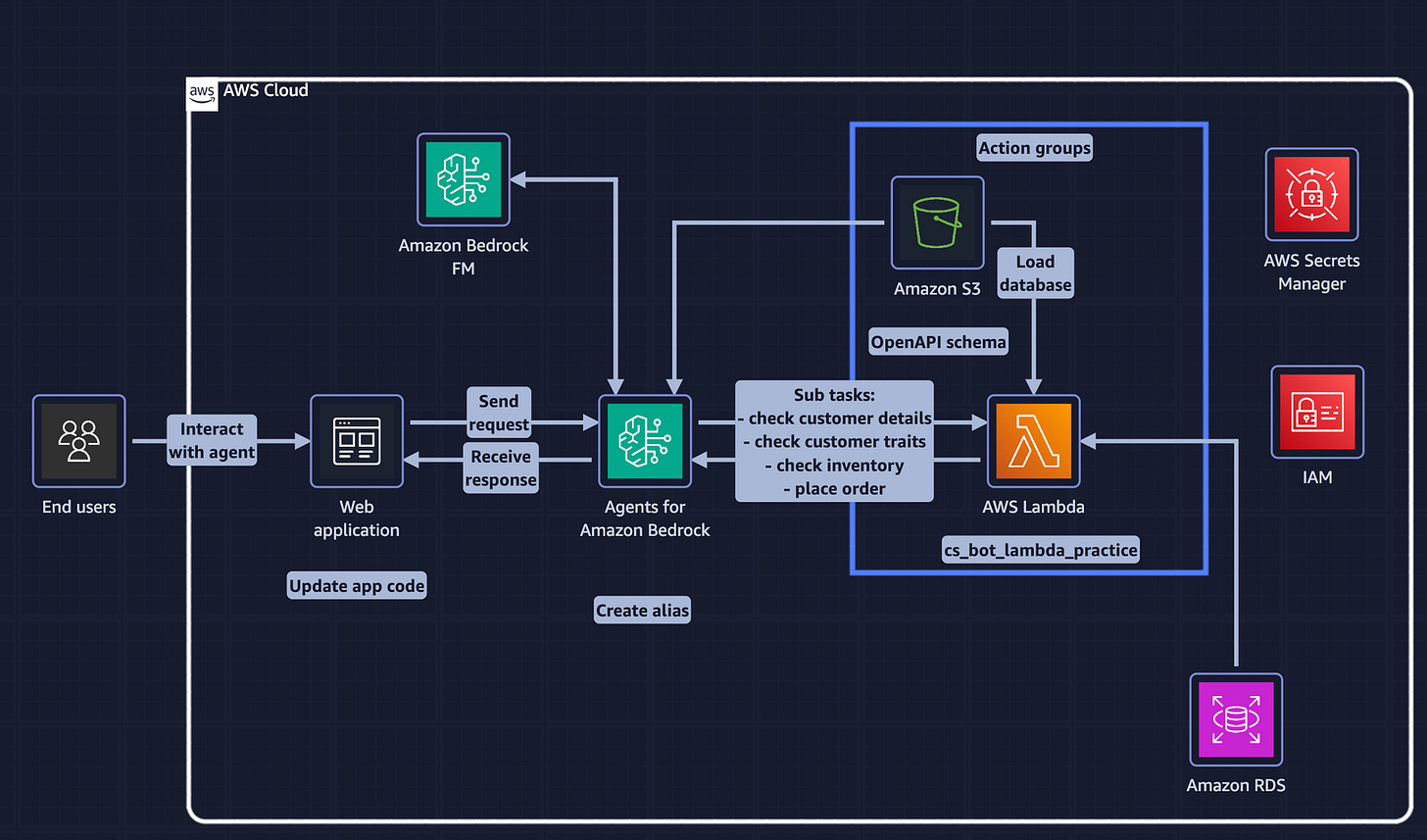Select the 'AWS Secrets Manager' caption
The image size is (1427, 840).
1311,272
